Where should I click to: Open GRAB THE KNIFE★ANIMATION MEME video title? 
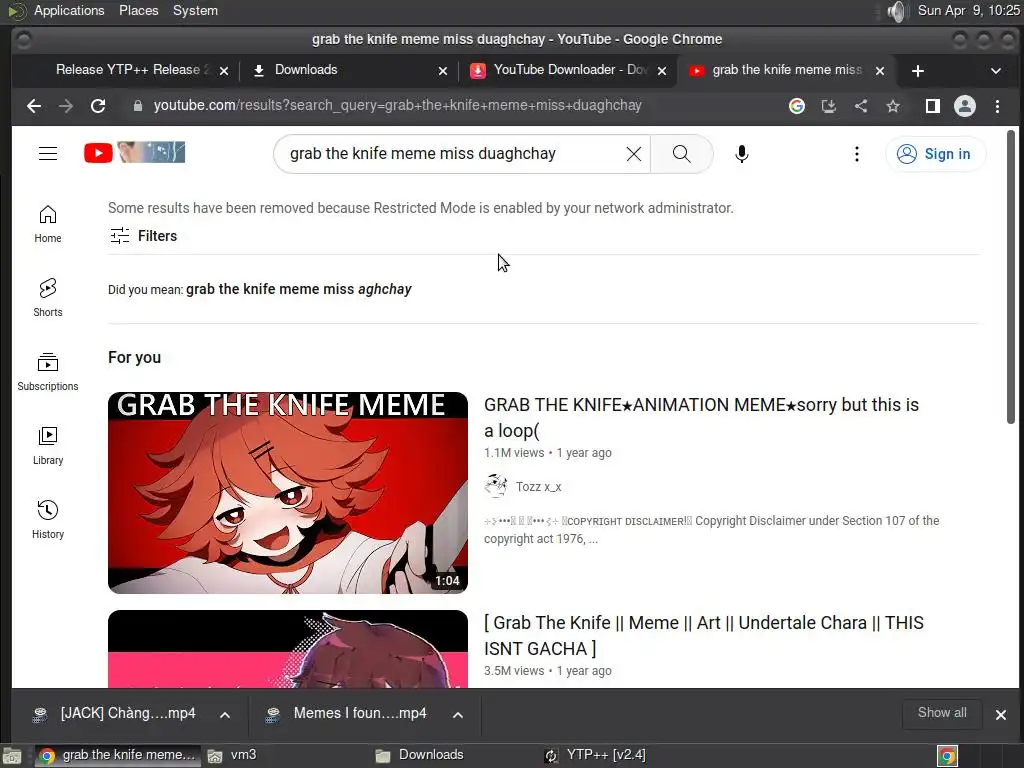(701, 417)
